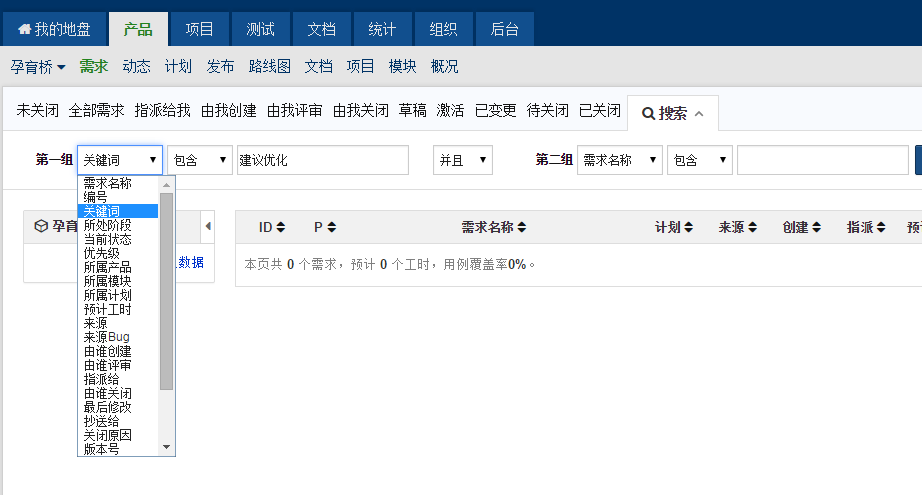Sort table by 需求名称 column
This screenshot has width=922, height=495.
click(494, 227)
